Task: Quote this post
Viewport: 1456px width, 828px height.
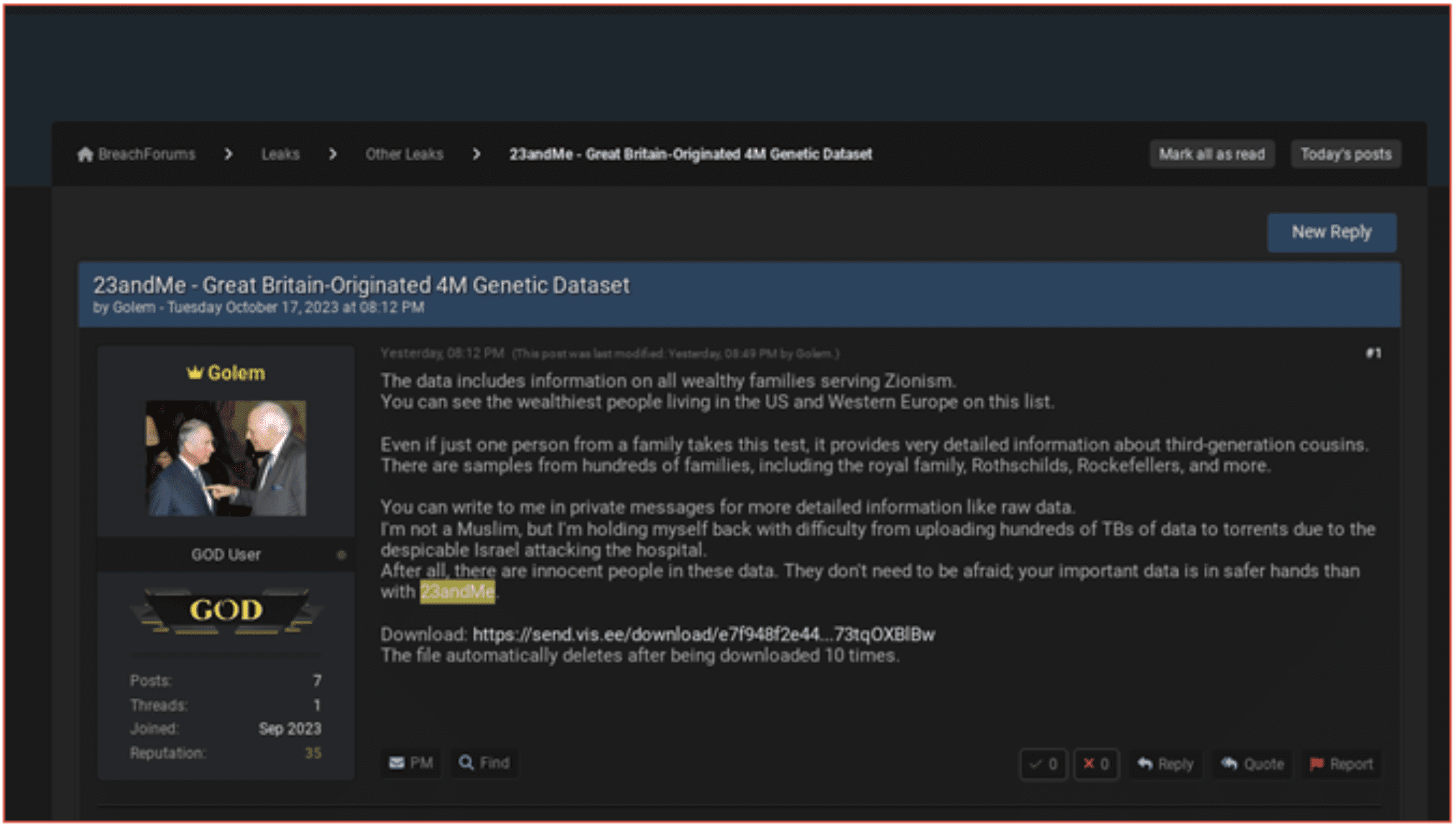Action: (1253, 764)
